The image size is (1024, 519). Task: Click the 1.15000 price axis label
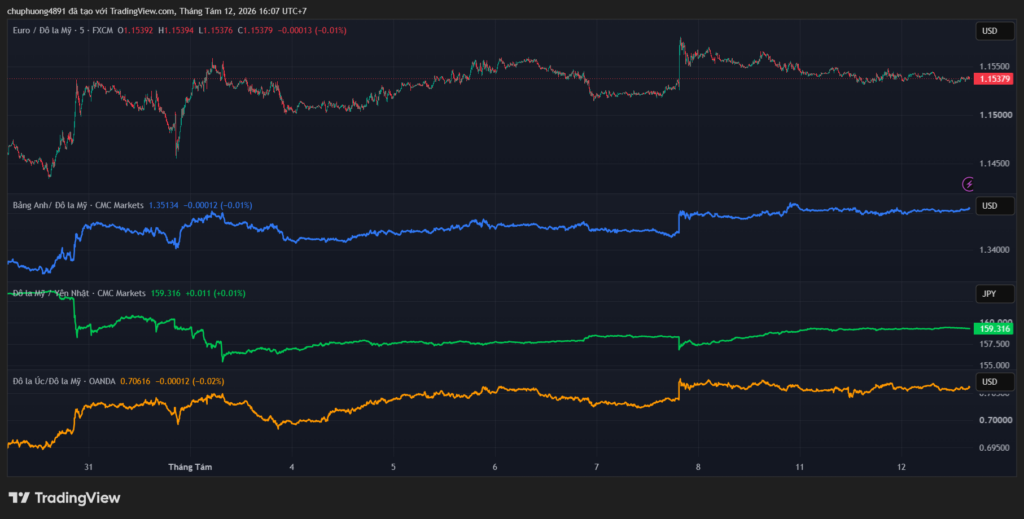pyautogui.click(x=995, y=116)
